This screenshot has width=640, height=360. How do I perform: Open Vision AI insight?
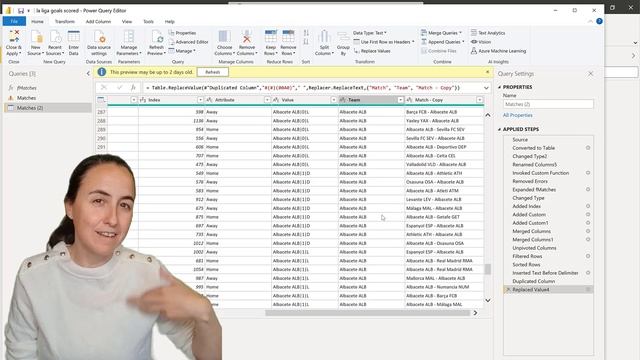pyautogui.click(x=481, y=42)
